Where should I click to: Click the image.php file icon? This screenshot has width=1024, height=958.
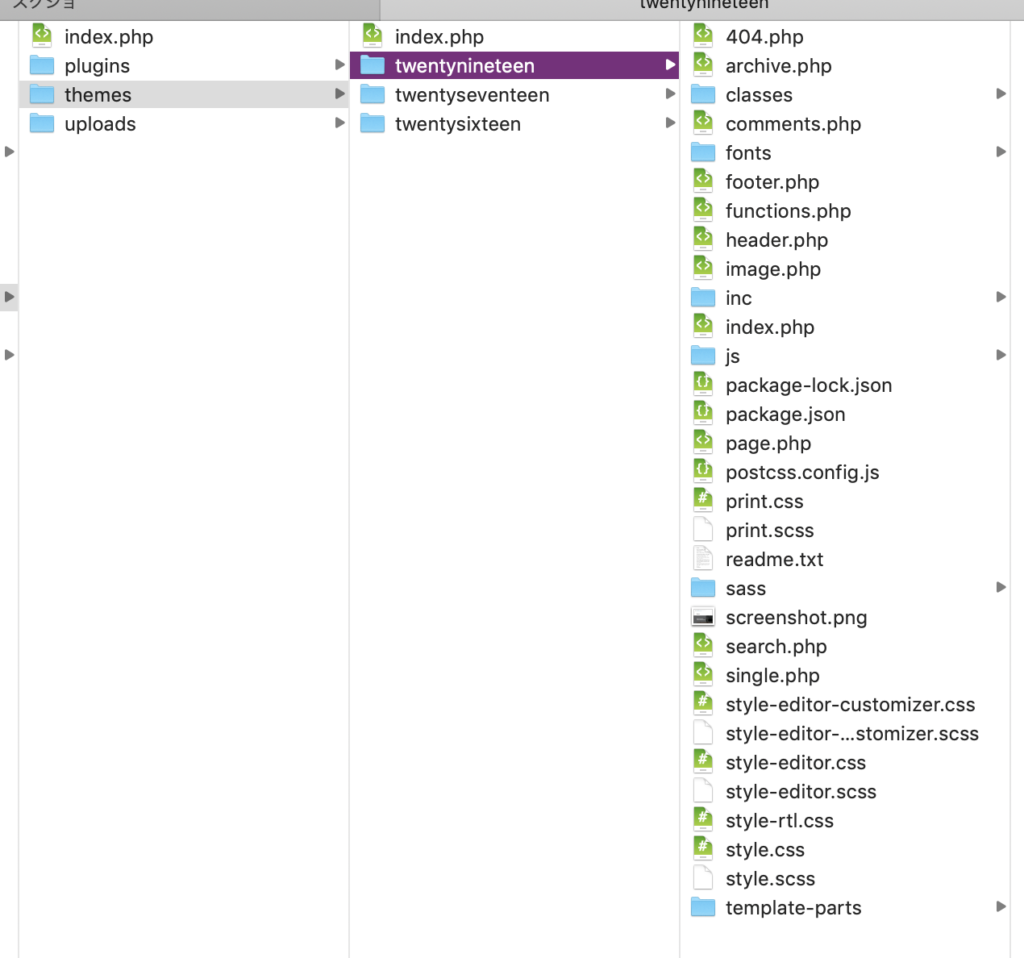click(703, 268)
